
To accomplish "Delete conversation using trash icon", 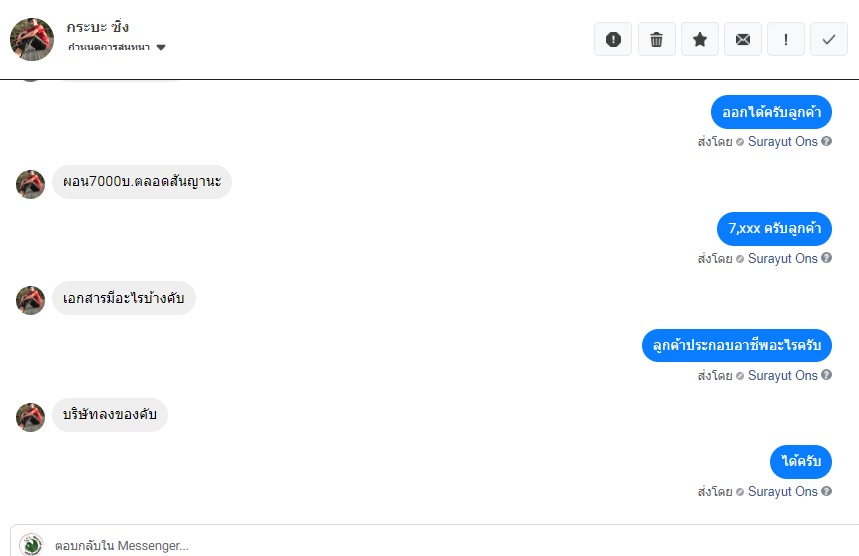I will (656, 39).
